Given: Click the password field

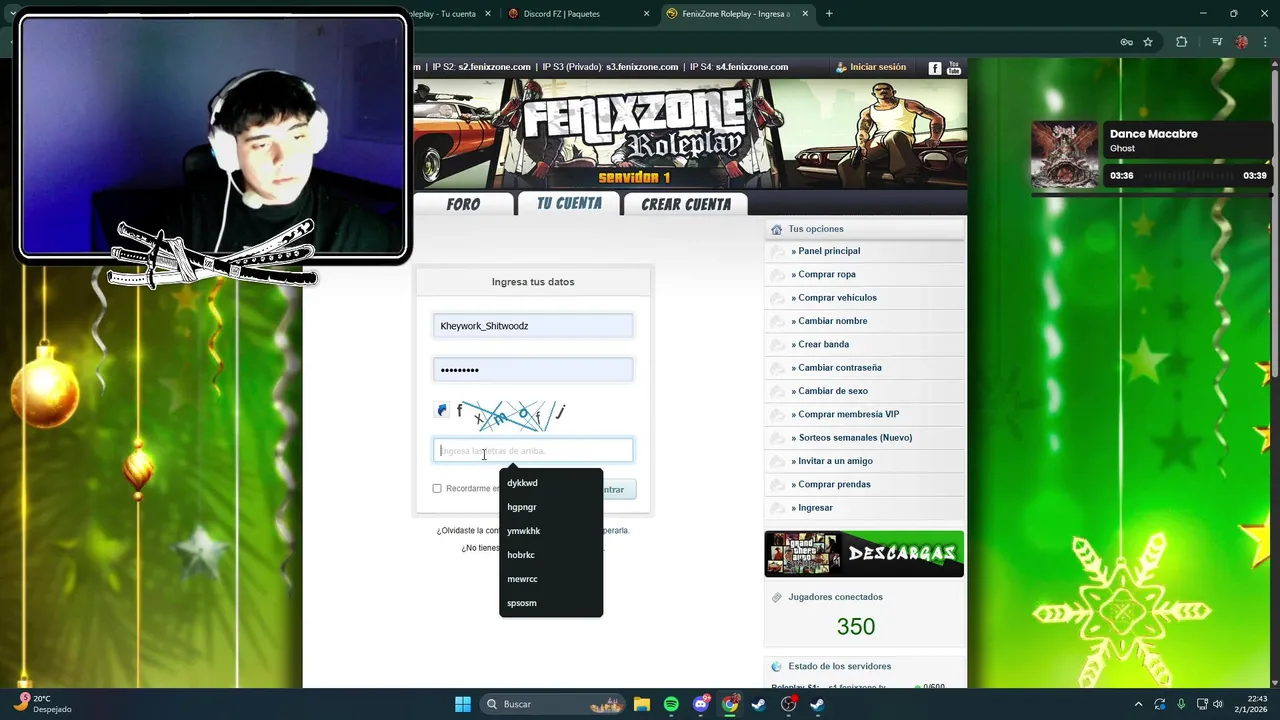Looking at the screenshot, I should click(533, 370).
